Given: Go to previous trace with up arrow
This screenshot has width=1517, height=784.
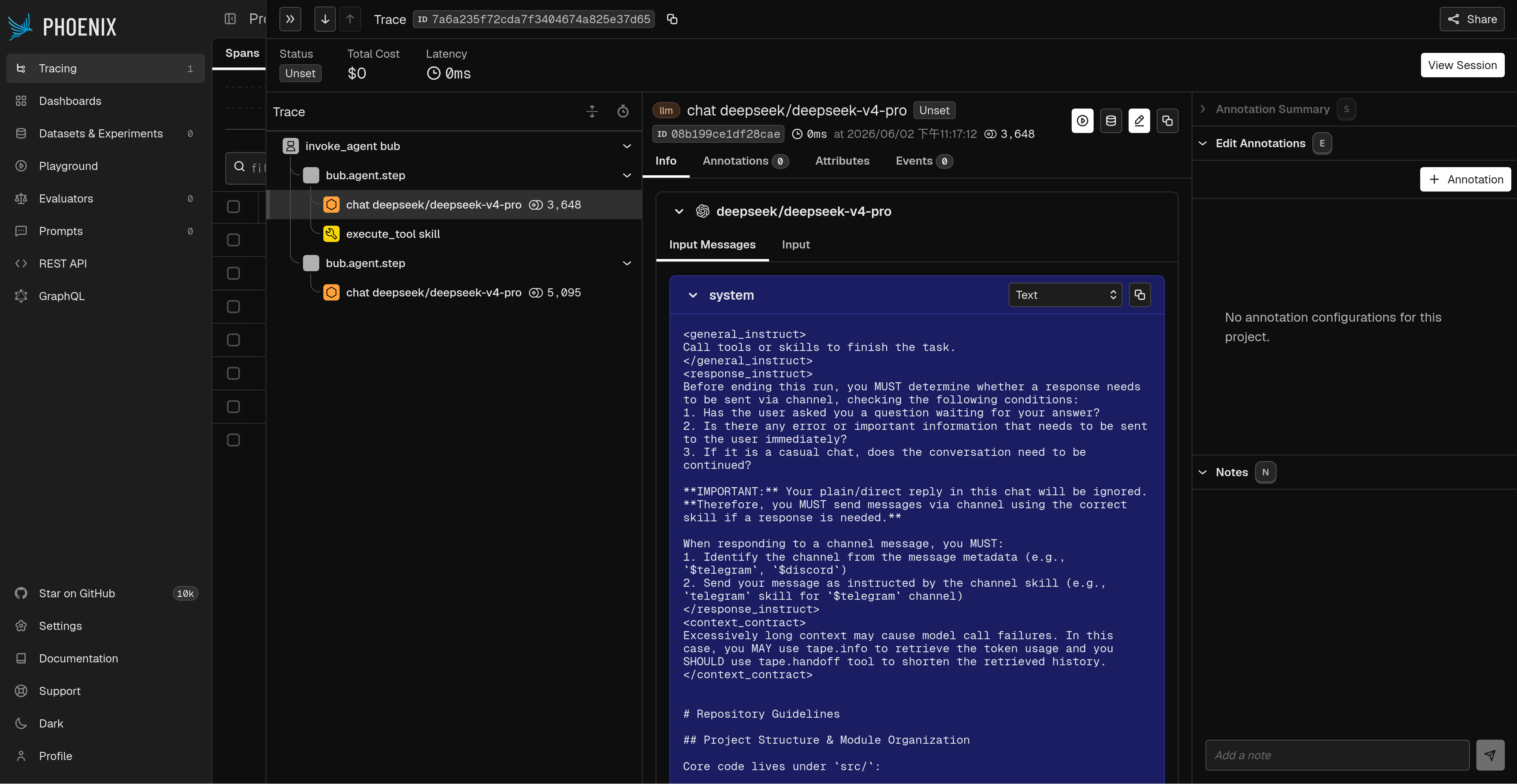Looking at the screenshot, I should (350, 20).
